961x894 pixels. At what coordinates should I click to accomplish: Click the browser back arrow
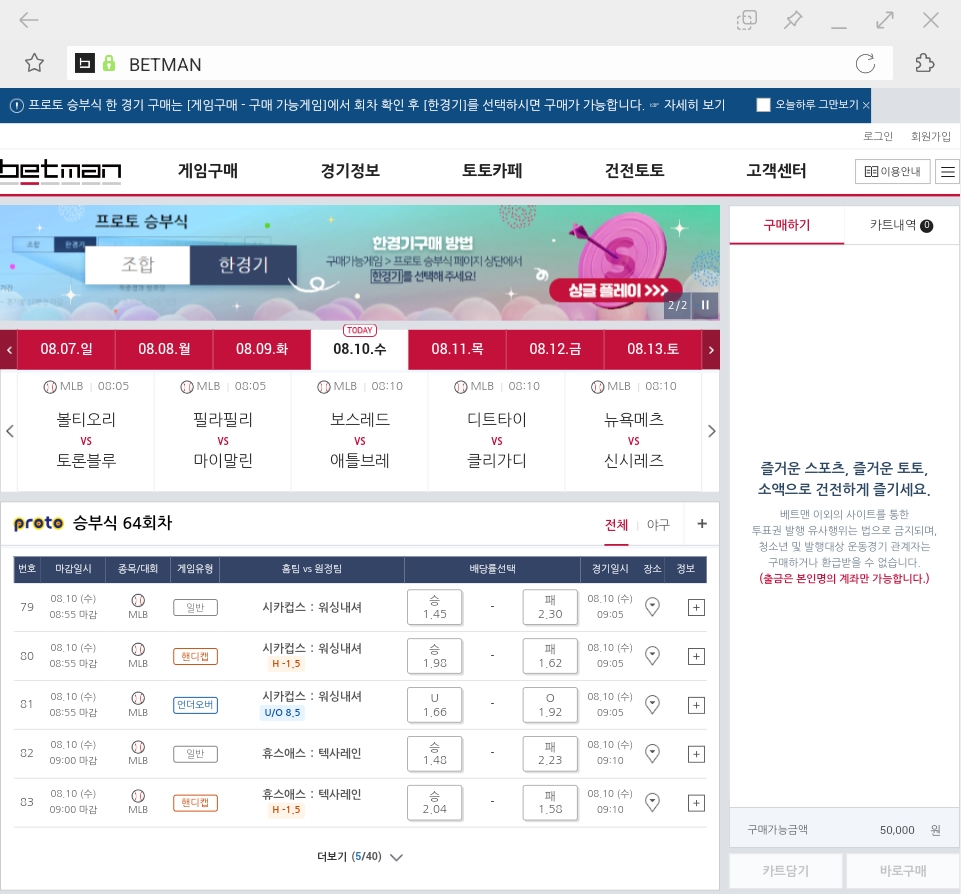tap(28, 20)
